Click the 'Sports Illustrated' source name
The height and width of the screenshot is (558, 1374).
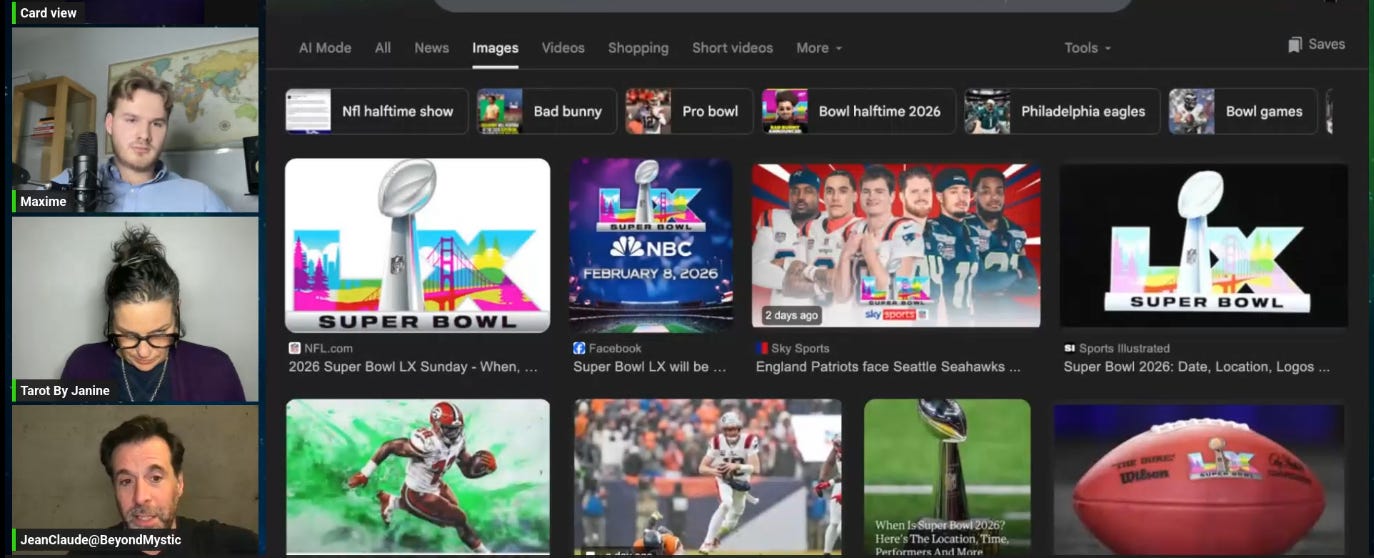(1124, 348)
